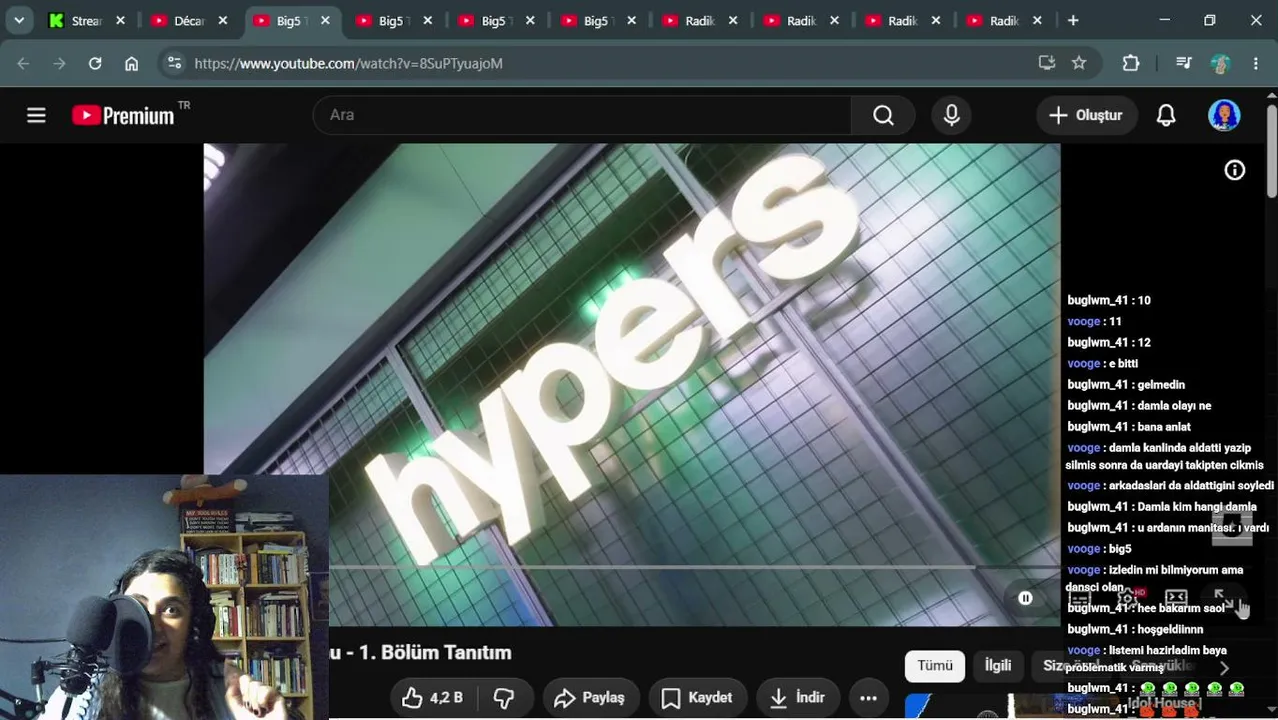Go forward in the browser

59,63
